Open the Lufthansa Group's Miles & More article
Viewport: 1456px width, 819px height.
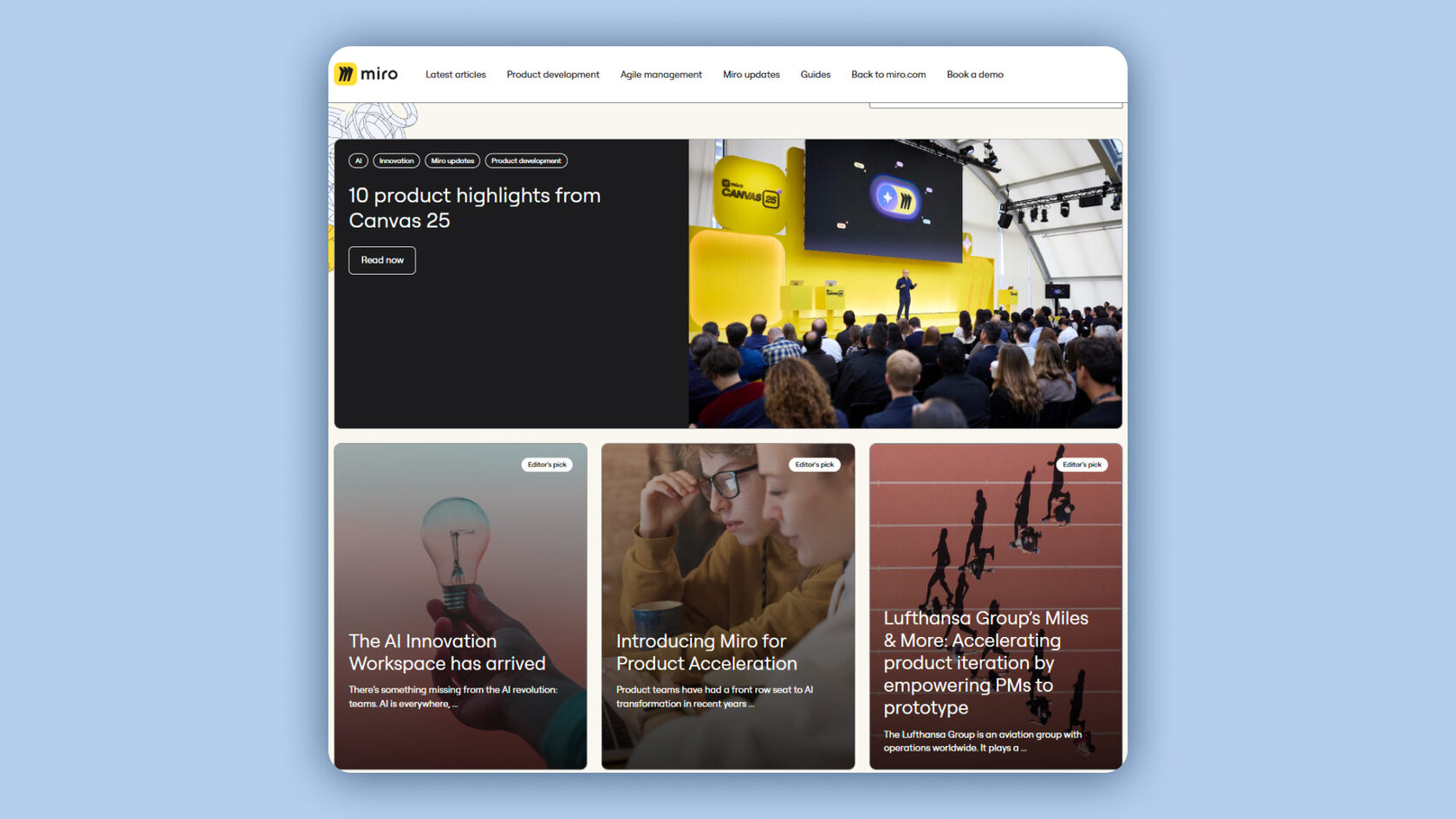(x=996, y=606)
